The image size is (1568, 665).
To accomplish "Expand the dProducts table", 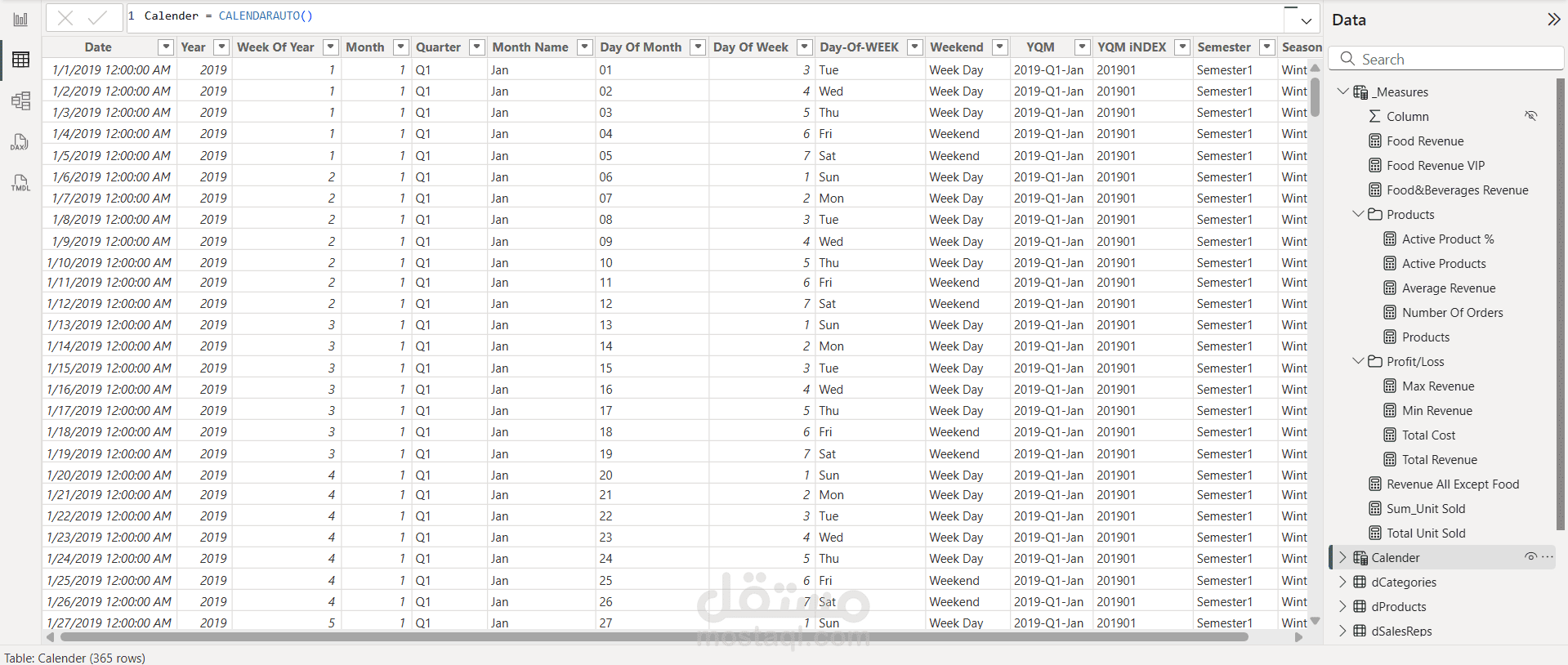I will coord(1342,606).
